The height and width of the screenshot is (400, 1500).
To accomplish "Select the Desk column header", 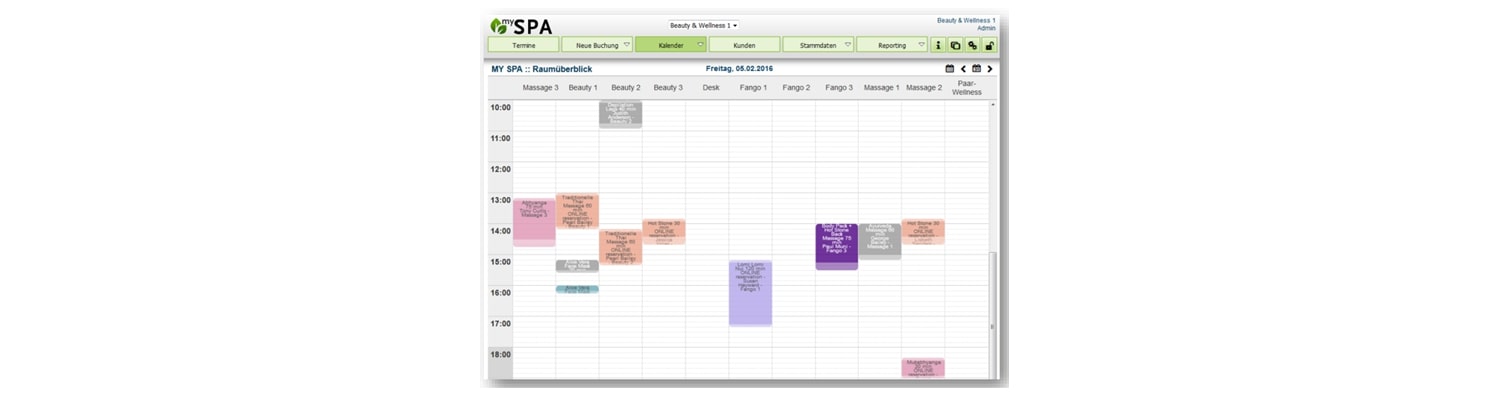I will click(711, 88).
